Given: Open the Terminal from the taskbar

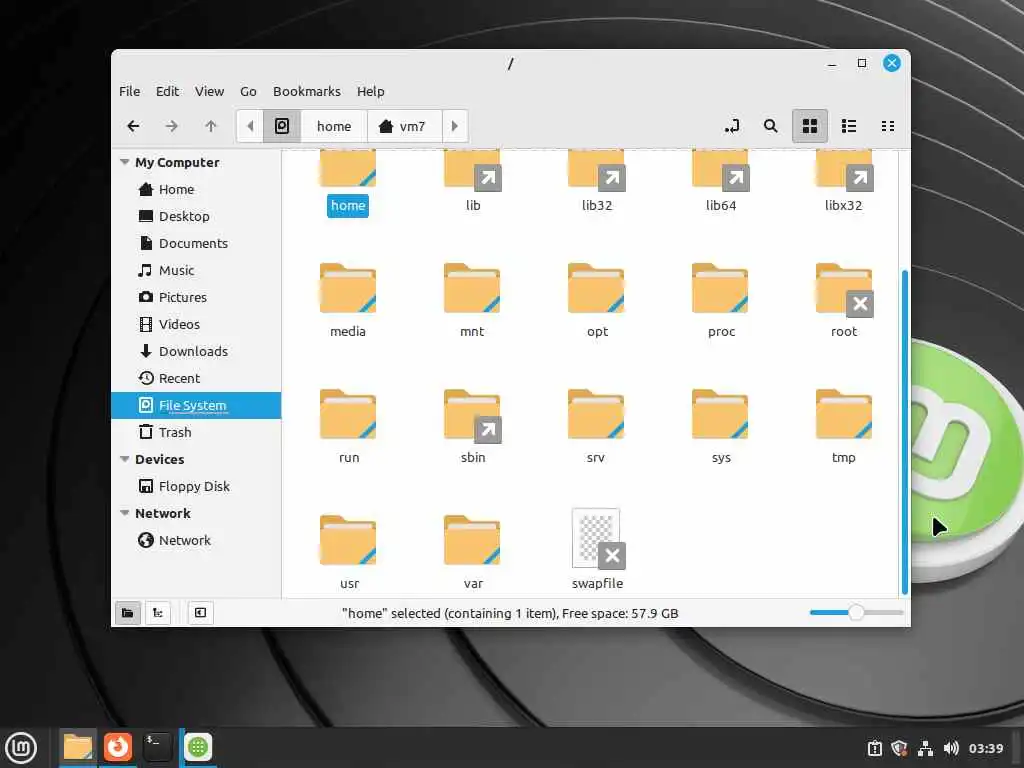Looking at the screenshot, I should coord(157,747).
